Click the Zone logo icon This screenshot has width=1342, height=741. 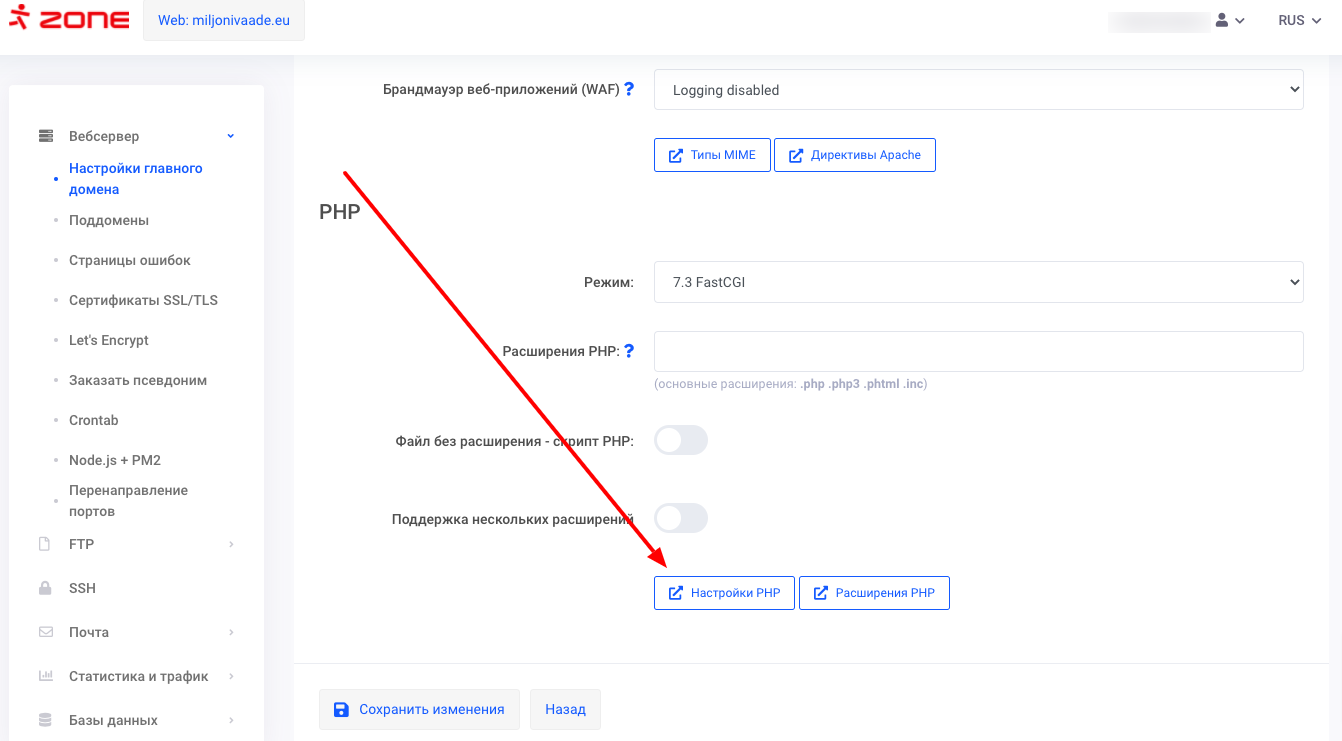tap(19, 19)
